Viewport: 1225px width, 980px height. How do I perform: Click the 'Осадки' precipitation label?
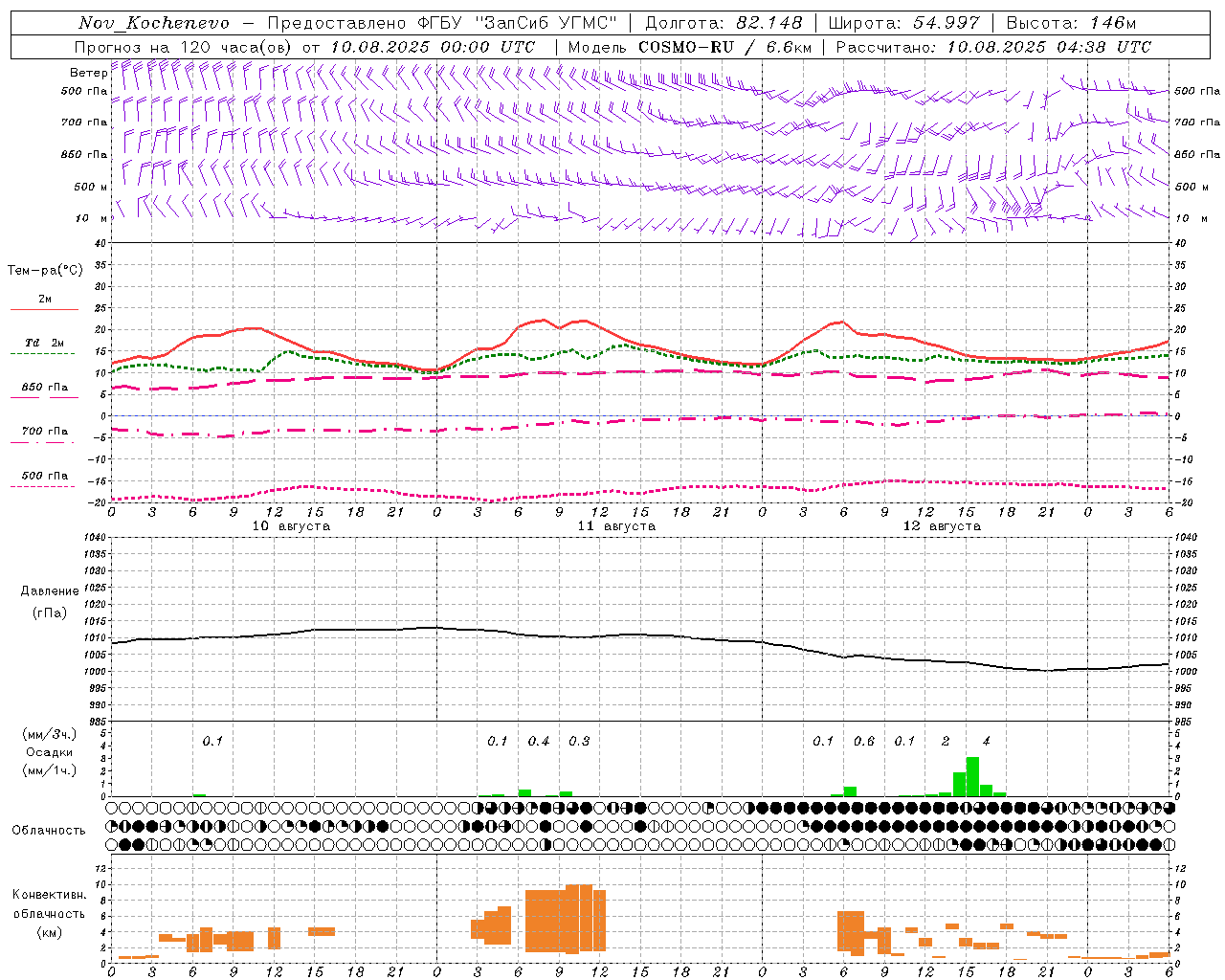point(49,752)
